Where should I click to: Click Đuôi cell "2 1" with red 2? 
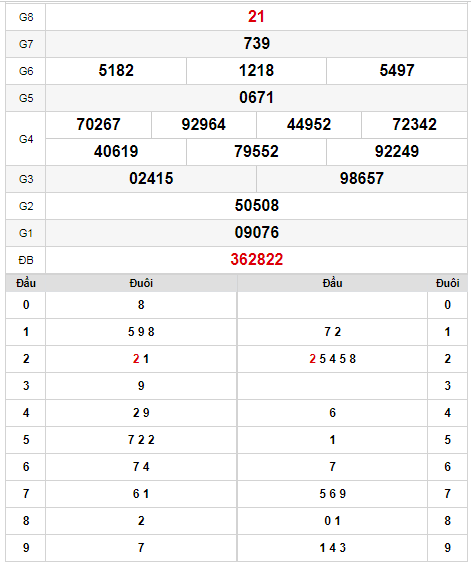click(141, 359)
